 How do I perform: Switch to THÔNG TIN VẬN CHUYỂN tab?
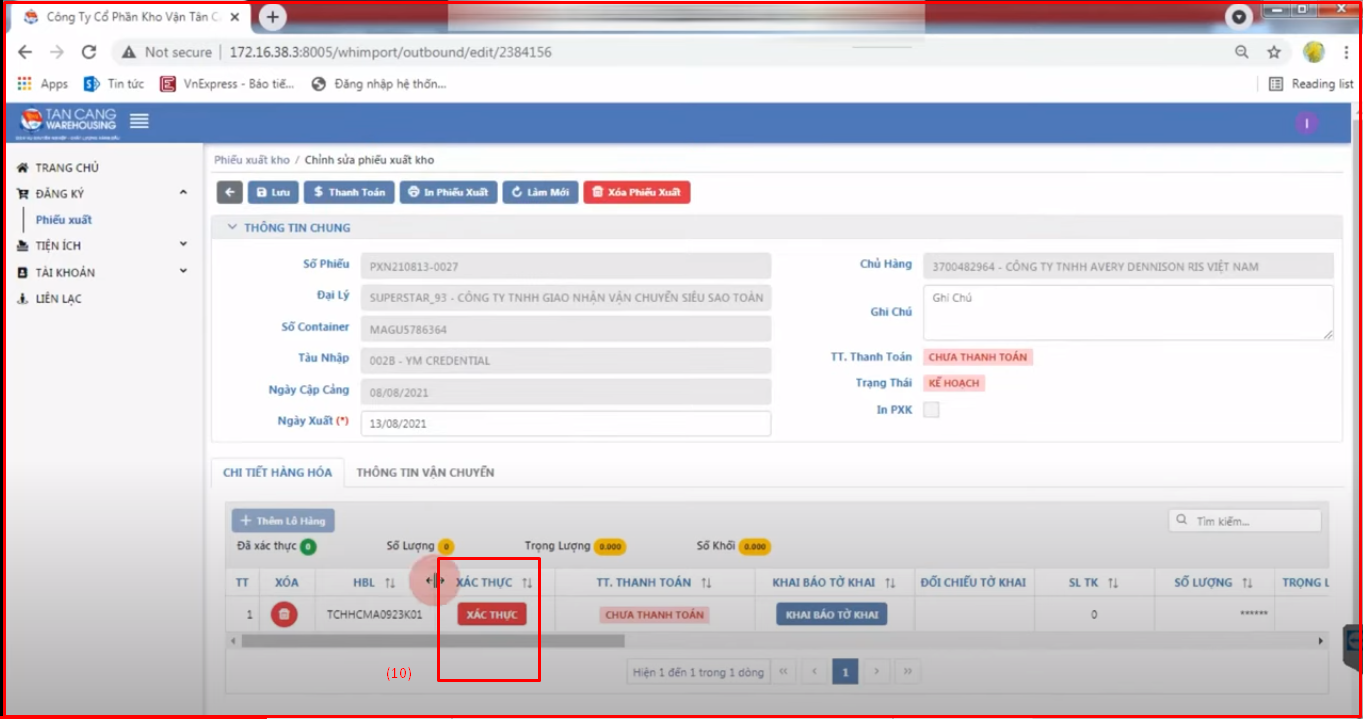click(x=425, y=472)
